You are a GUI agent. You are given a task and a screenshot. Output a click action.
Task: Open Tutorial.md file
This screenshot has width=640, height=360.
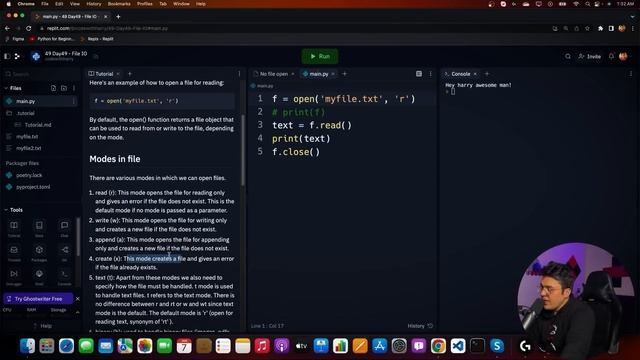click(38, 125)
